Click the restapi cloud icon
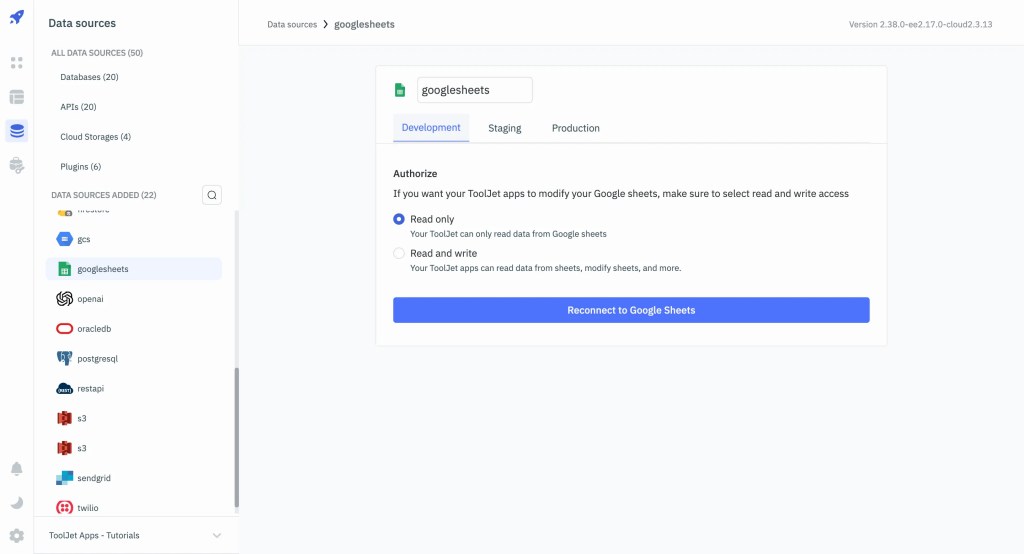The image size is (1024, 554). pos(64,389)
